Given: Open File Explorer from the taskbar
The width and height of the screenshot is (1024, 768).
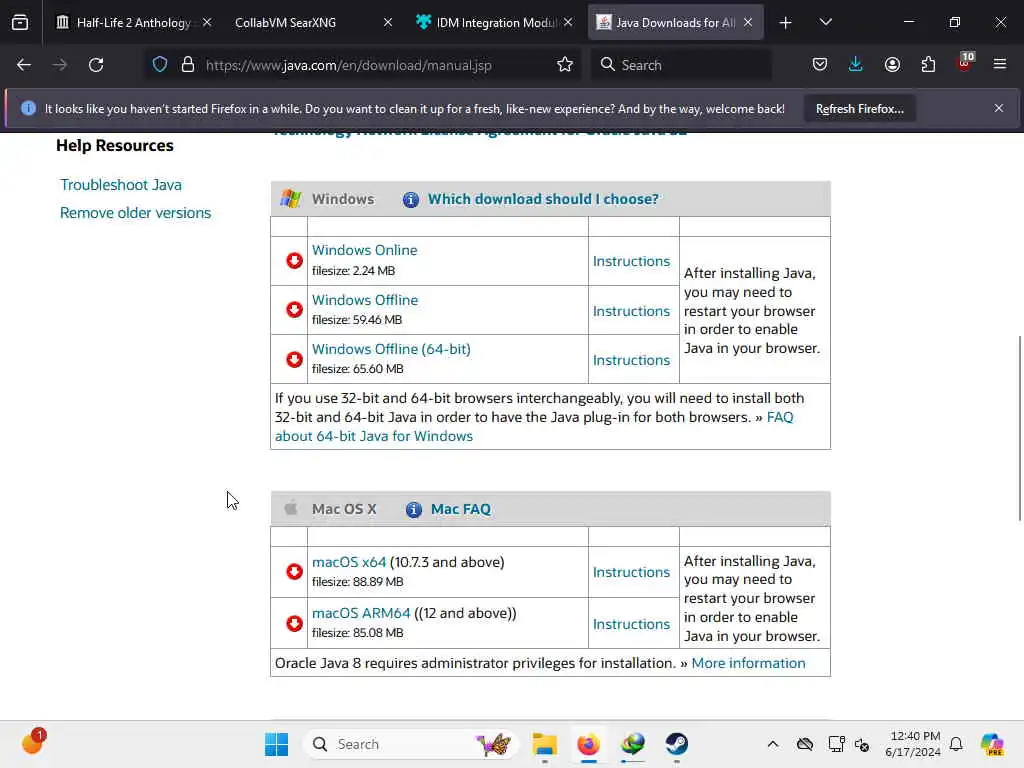Looking at the screenshot, I should [x=544, y=744].
